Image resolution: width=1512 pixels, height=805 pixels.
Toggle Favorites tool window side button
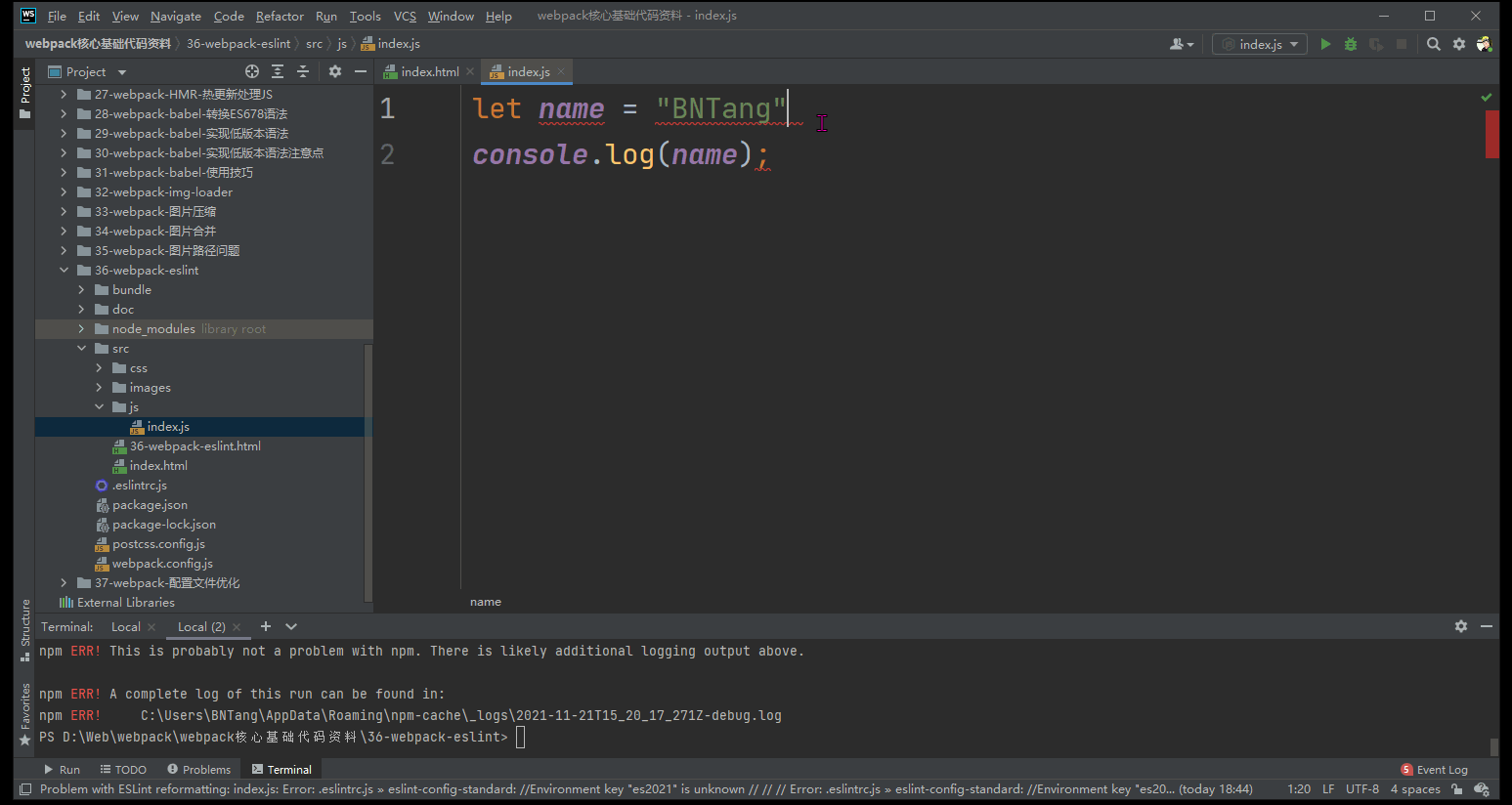tap(25, 714)
